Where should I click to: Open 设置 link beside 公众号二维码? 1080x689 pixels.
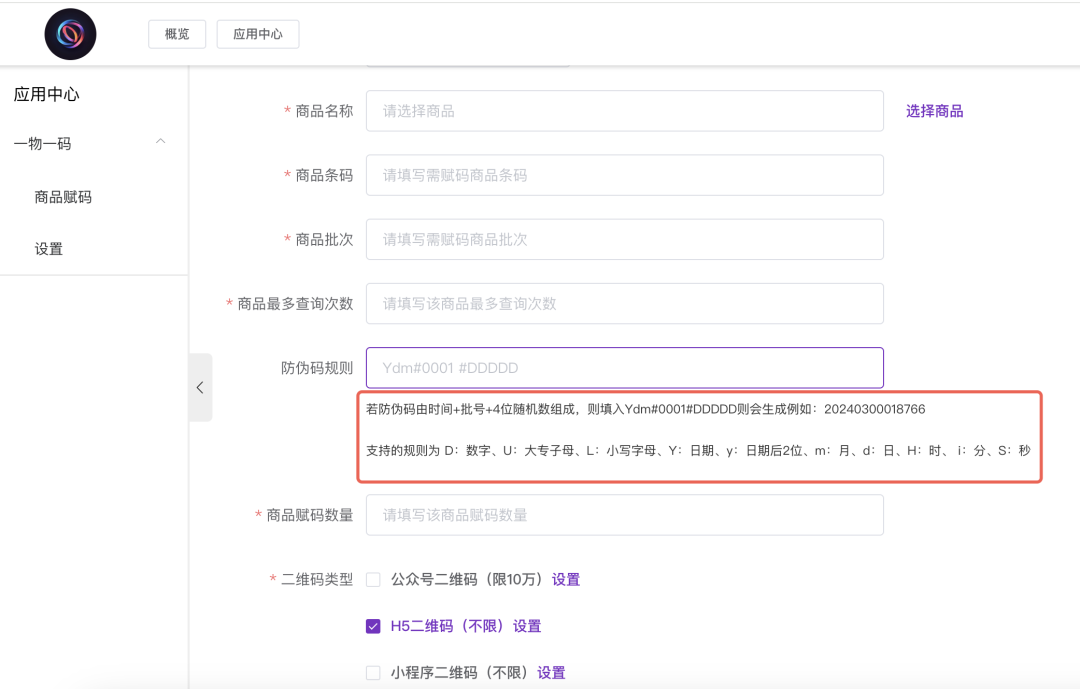[566, 579]
